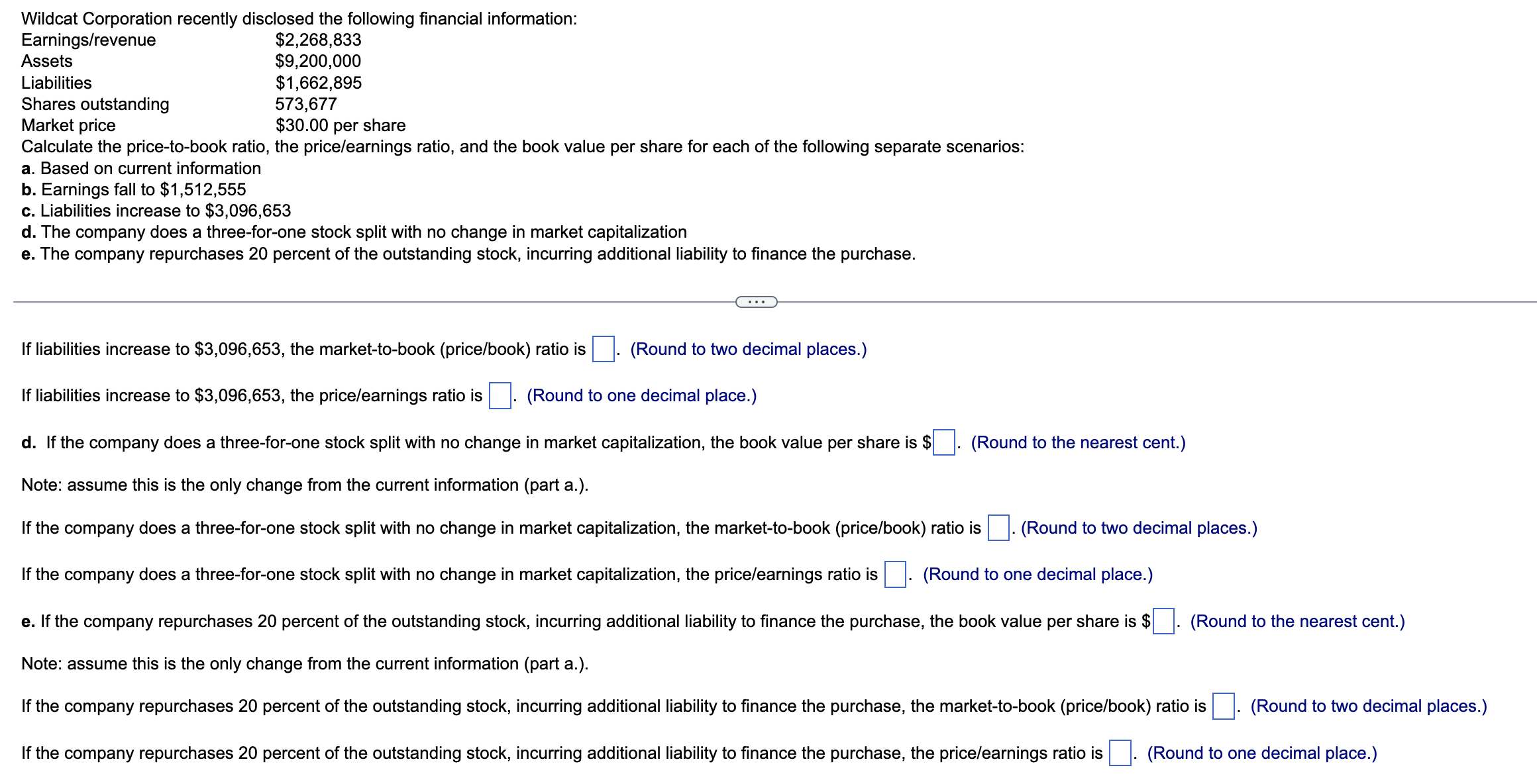Image resolution: width=1537 pixels, height=784 pixels.
Task: Click scenario line 'e. repurchases 20 percent of stock'
Action: tap(469, 253)
